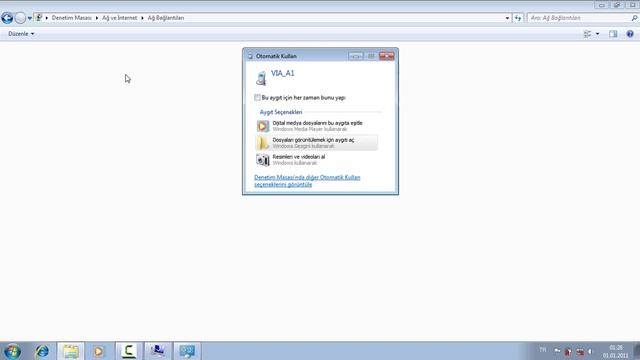Image resolution: width=640 pixels, height=360 pixels.
Task: Click the VIA_A1 device name
Action: 282,73
